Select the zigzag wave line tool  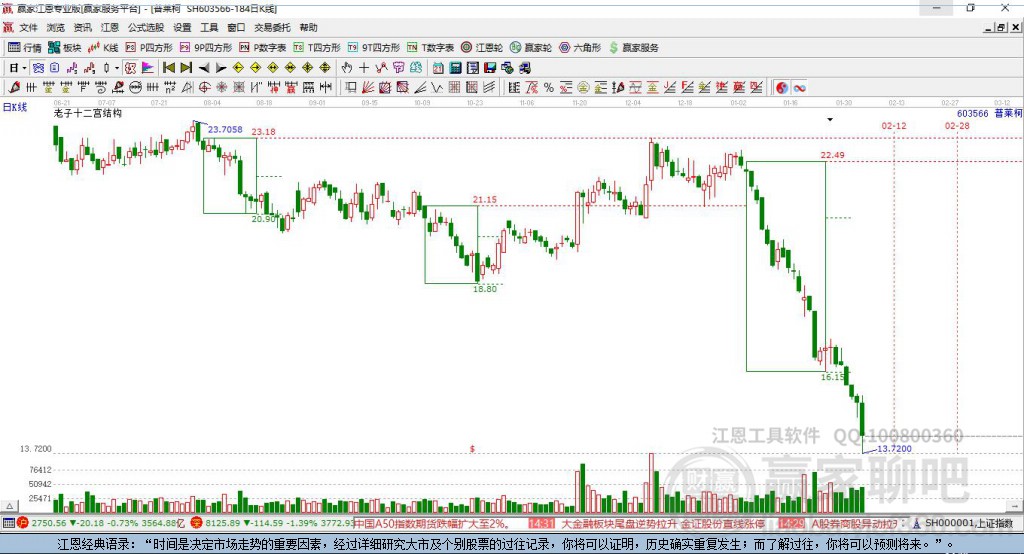(437, 87)
